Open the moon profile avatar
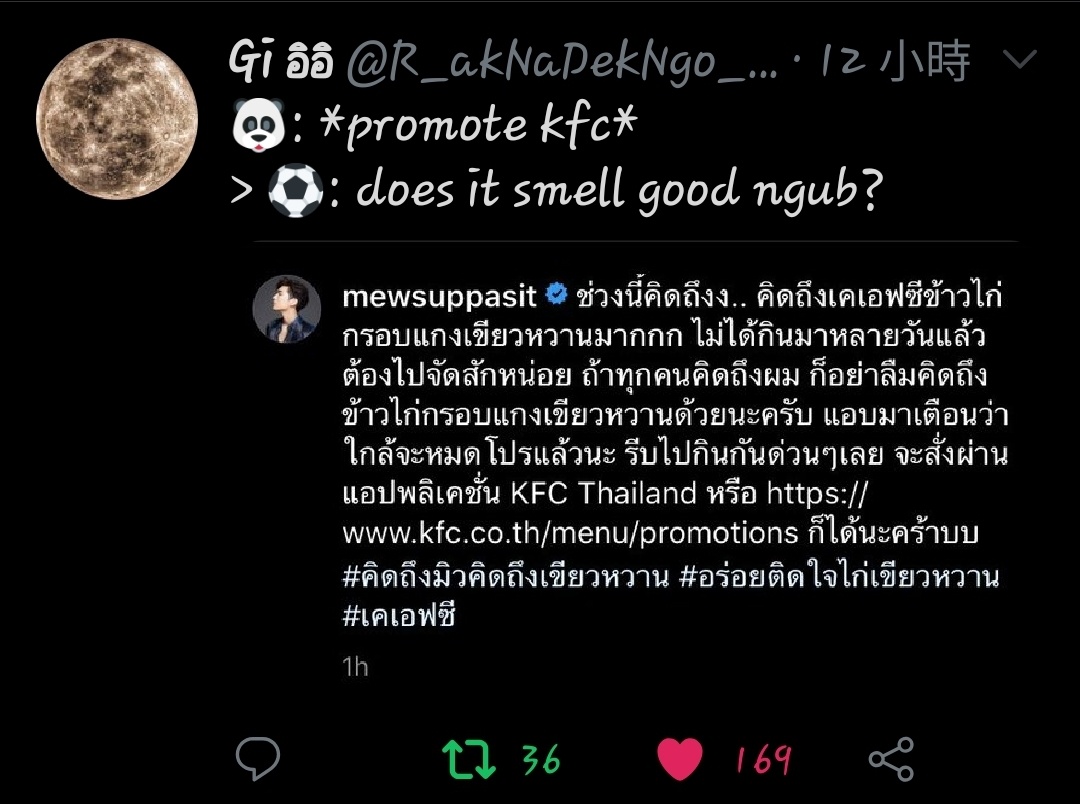Image resolution: width=1080 pixels, height=804 pixels. click(x=116, y=118)
